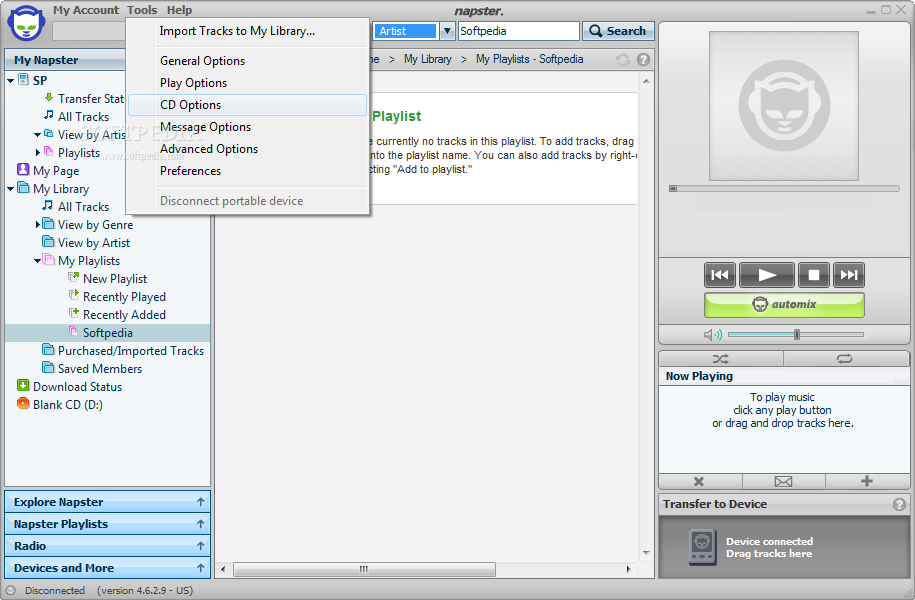Image resolution: width=915 pixels, height=600 pixels.
Task: Click the track progress seek bar
Action: click(784, 189)
